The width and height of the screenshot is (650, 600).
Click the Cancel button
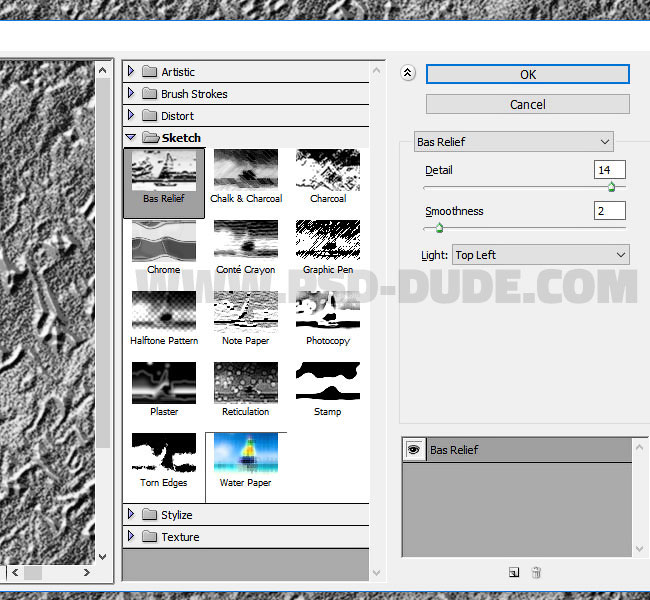(x=528, y=104)
